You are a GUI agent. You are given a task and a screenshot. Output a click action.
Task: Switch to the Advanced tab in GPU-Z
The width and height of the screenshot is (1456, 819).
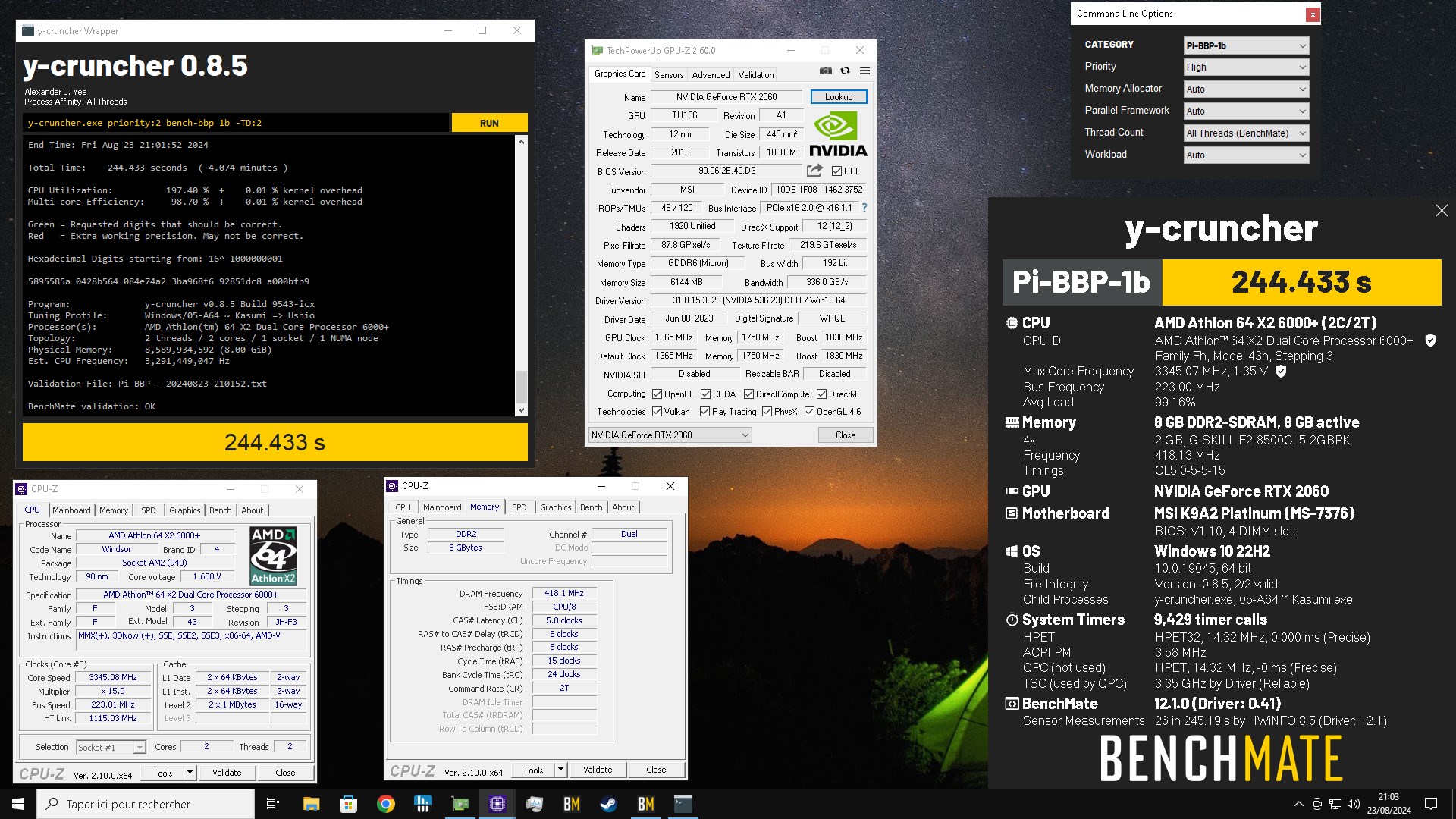711,74
